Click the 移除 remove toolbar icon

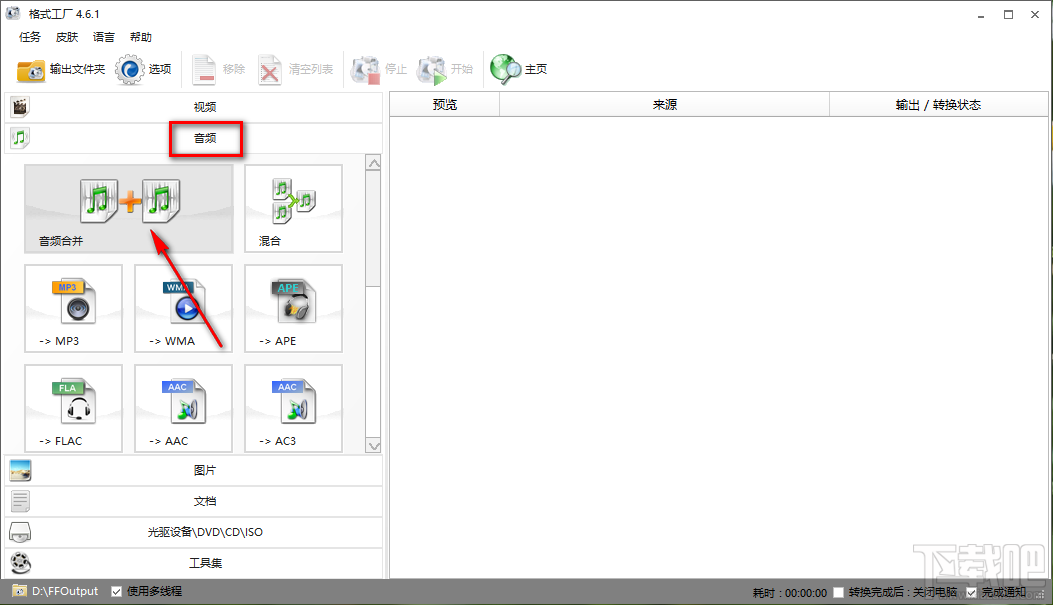[203, 70]
